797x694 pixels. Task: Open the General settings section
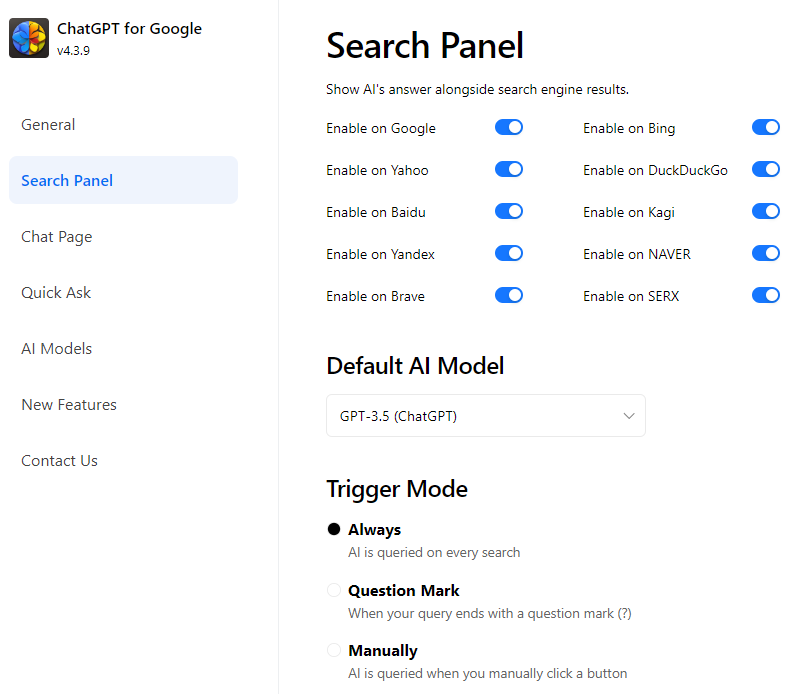[48, 125]
